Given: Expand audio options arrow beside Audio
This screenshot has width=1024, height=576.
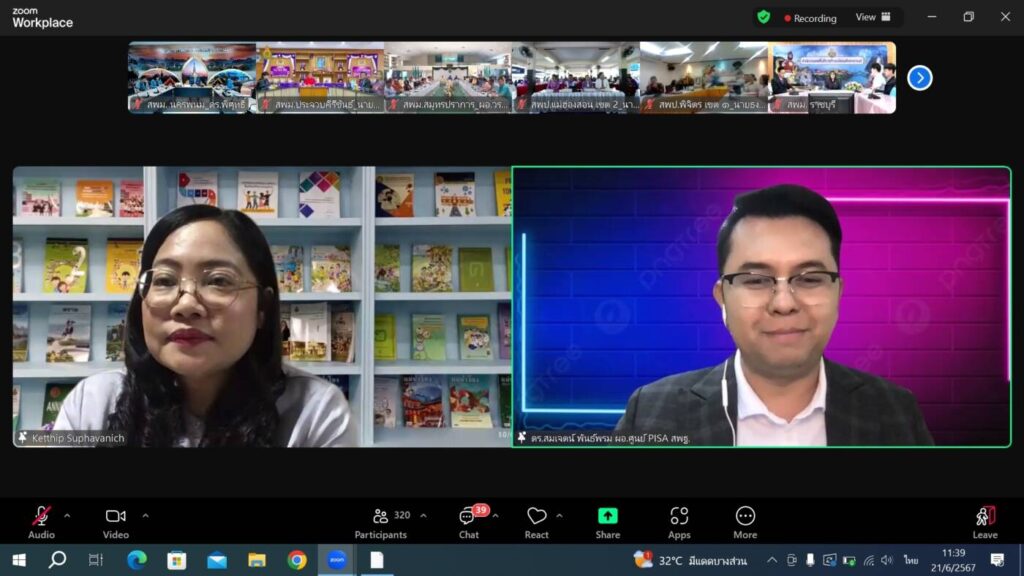Looking at the screenshot, I should (67, 516).
